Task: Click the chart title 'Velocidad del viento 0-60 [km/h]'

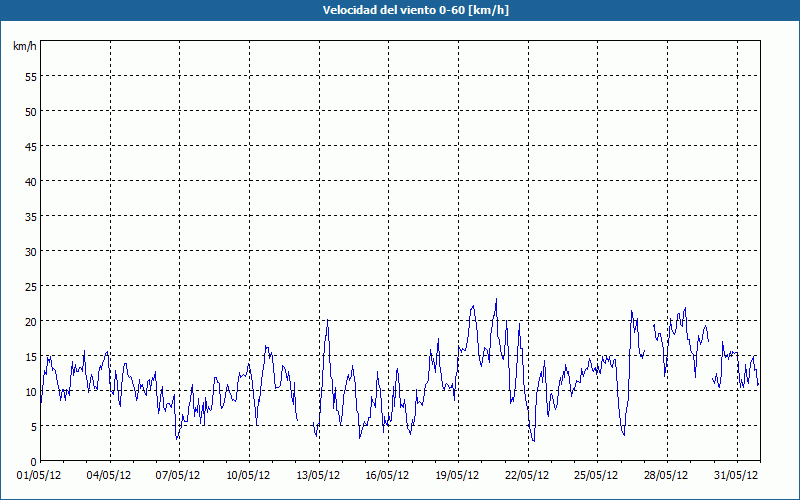Action: (x=415, y=10)
